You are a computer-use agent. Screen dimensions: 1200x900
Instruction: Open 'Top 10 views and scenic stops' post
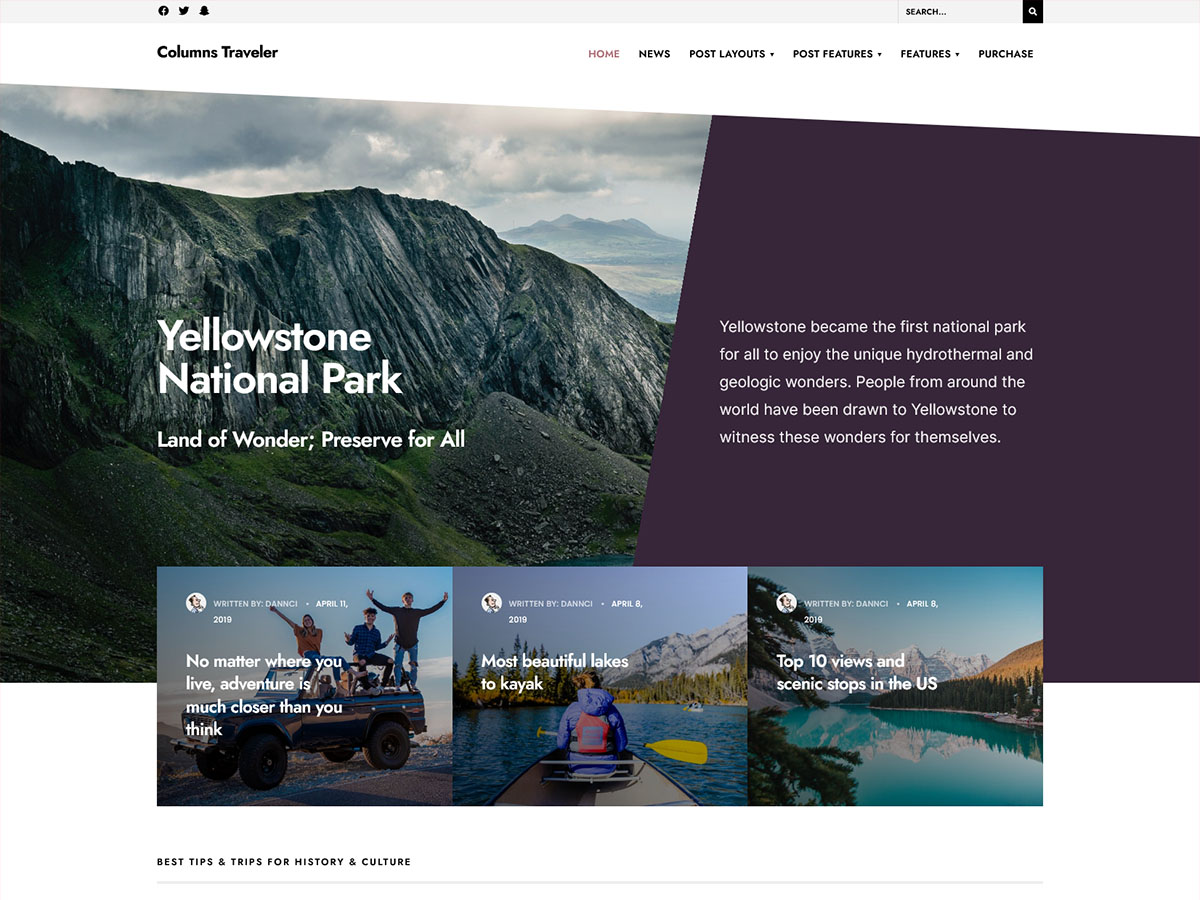[857, 672]
